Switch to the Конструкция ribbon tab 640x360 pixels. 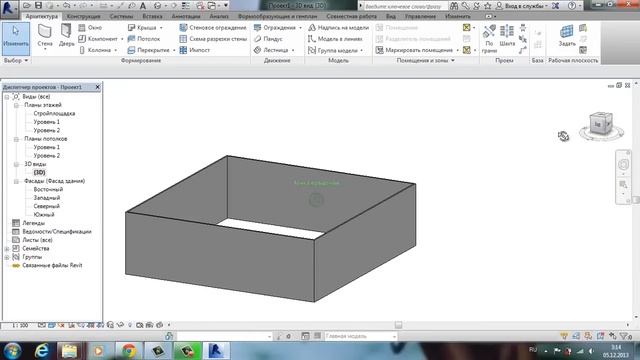tap(84, 16)
